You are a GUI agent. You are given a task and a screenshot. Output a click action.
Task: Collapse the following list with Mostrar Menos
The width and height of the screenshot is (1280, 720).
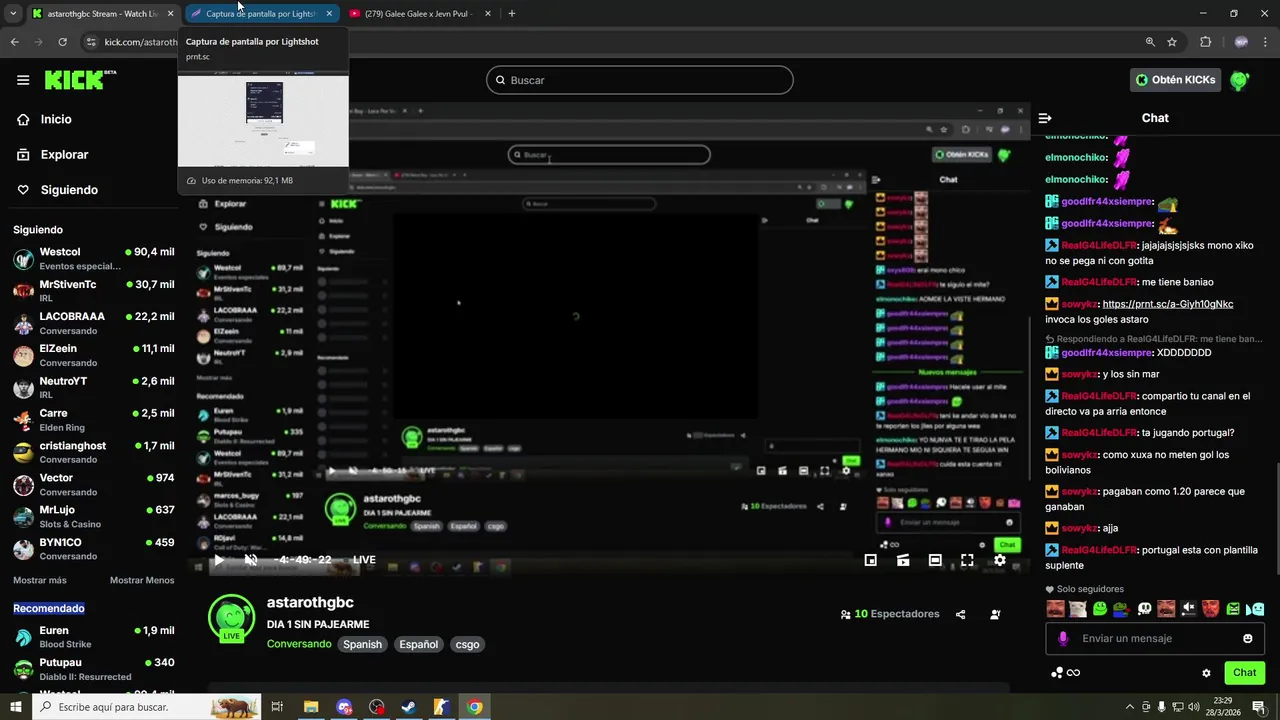click(x=142, y=580)
